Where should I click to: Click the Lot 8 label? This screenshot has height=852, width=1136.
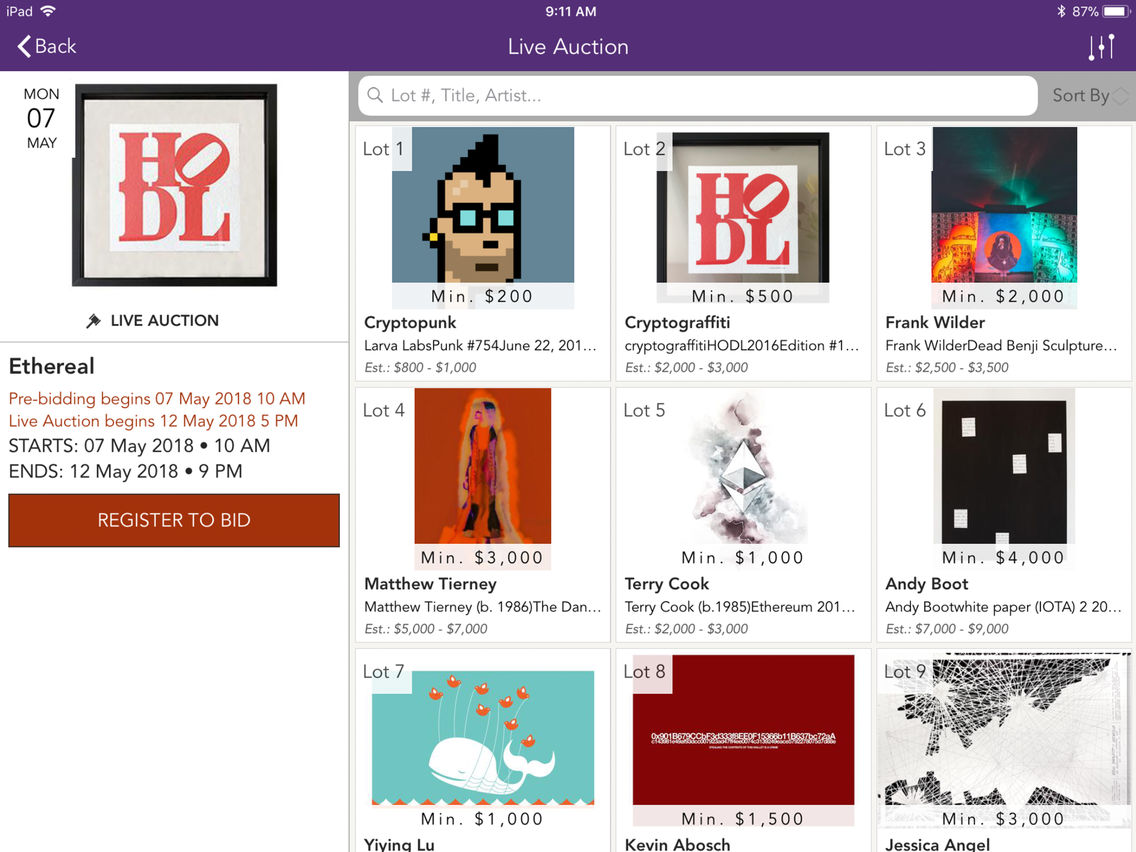pos(644,672)
